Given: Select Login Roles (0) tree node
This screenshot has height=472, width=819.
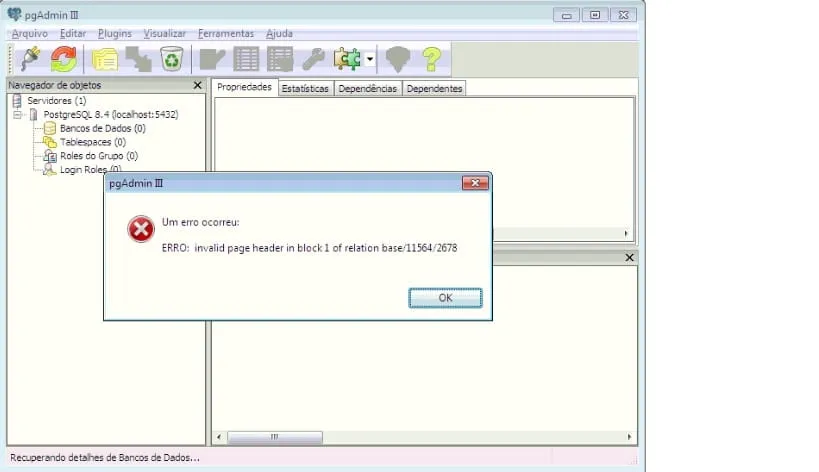Looking at the screenshot, I should [90, 169].
